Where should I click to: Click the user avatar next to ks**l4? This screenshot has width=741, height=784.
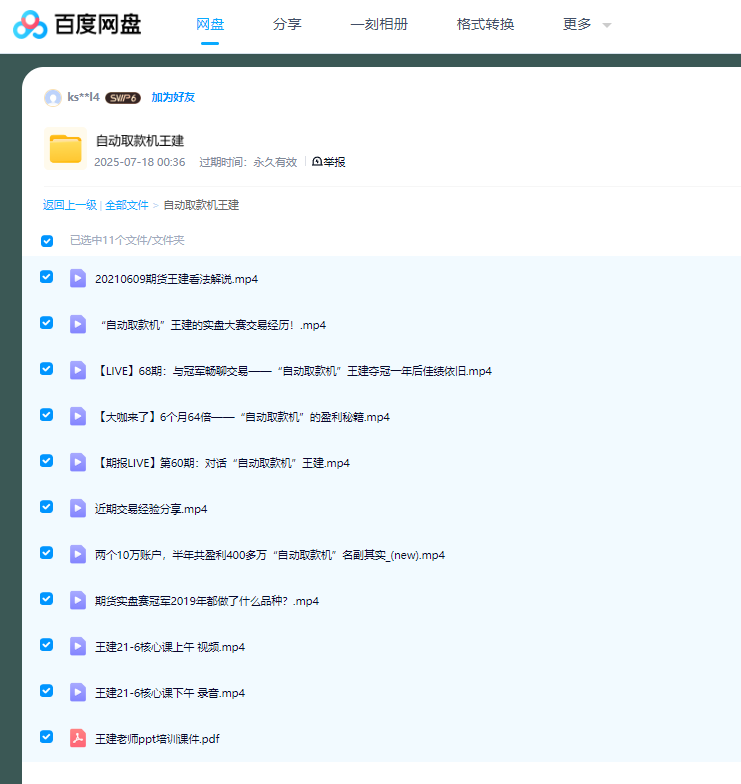tap(52, 98)
